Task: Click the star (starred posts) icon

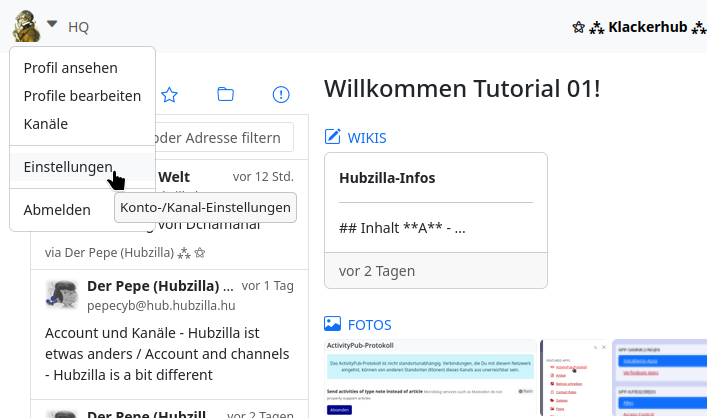Action: coord(170,95)
